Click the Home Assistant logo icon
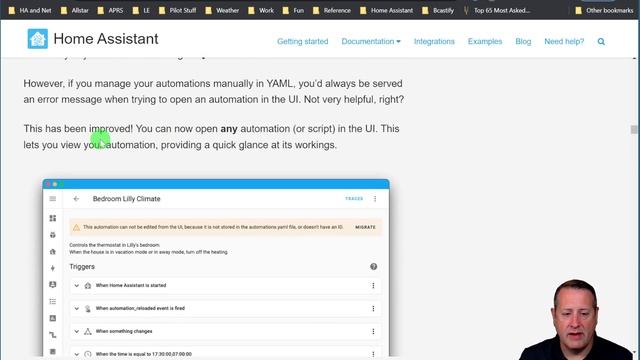This screenshot has height=360, width=640. [38, 39]
